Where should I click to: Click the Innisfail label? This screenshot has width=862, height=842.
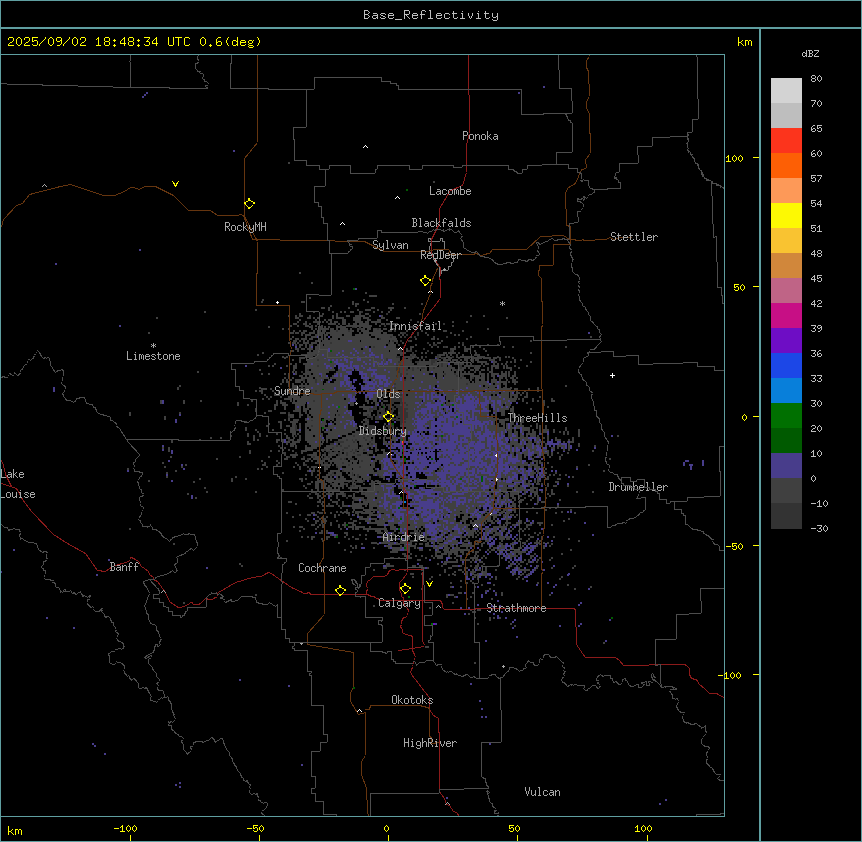point(415,326)
